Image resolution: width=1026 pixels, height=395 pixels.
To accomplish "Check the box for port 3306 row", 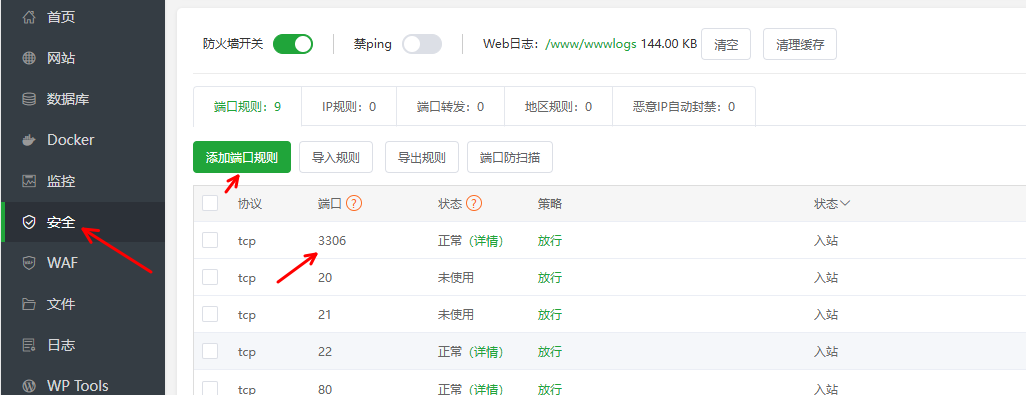I will click(210, 241).
